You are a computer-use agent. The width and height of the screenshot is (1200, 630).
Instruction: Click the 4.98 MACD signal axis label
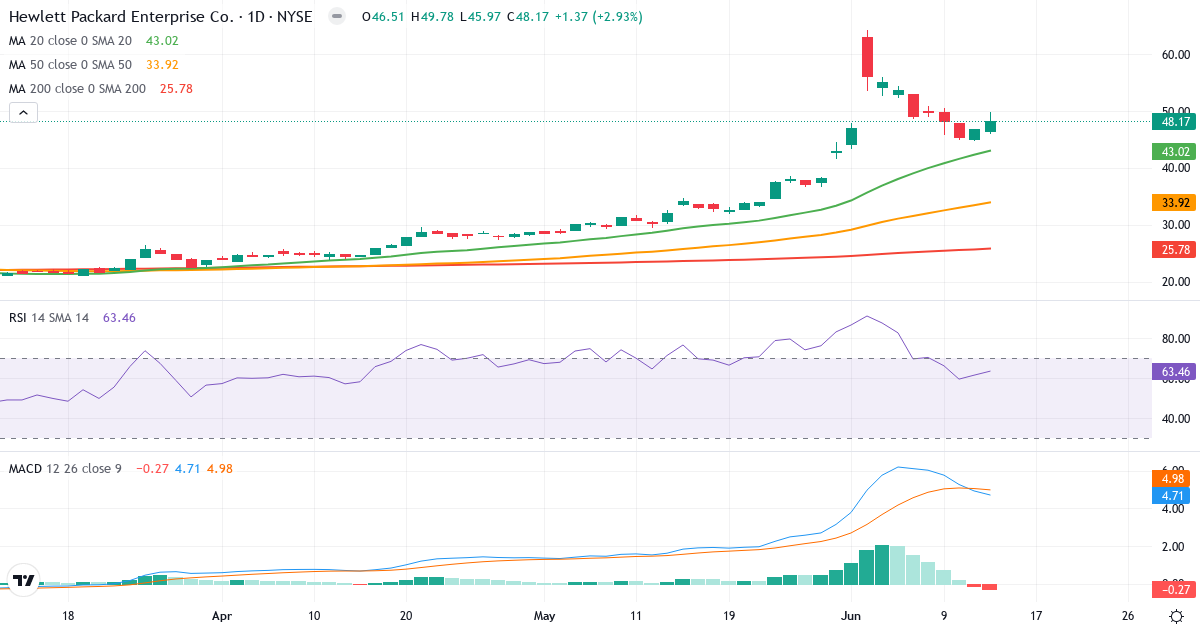point(1172,479)
